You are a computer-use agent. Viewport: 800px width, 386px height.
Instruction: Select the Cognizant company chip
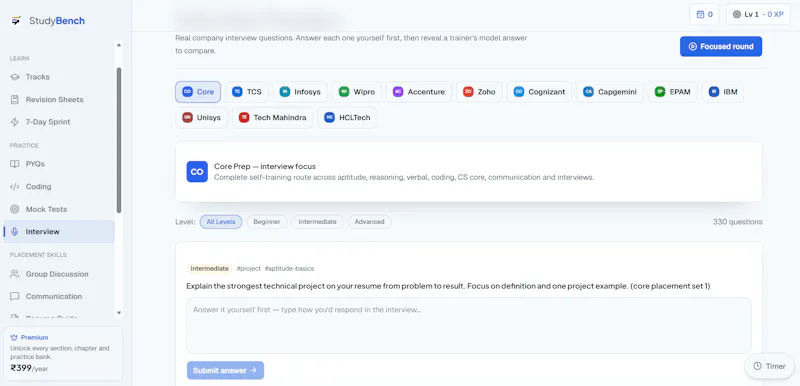[x=539, y=92]
